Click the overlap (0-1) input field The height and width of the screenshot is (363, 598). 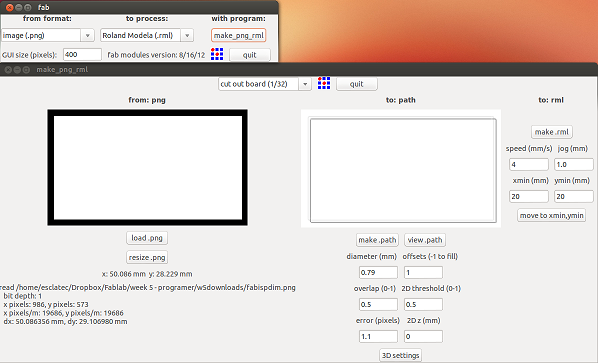[378, 304]
